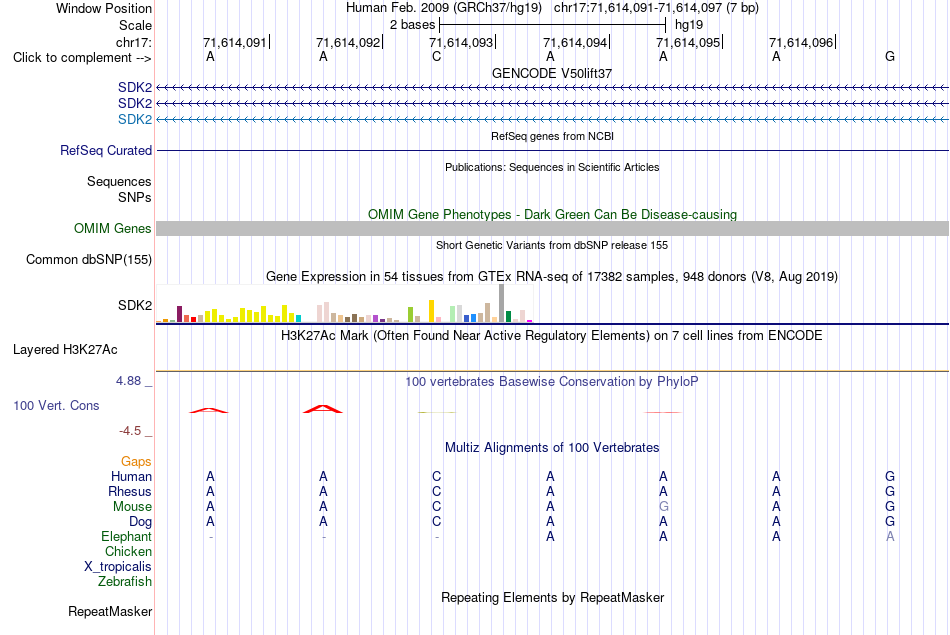Click the Sequences track label

coord(119,181)
